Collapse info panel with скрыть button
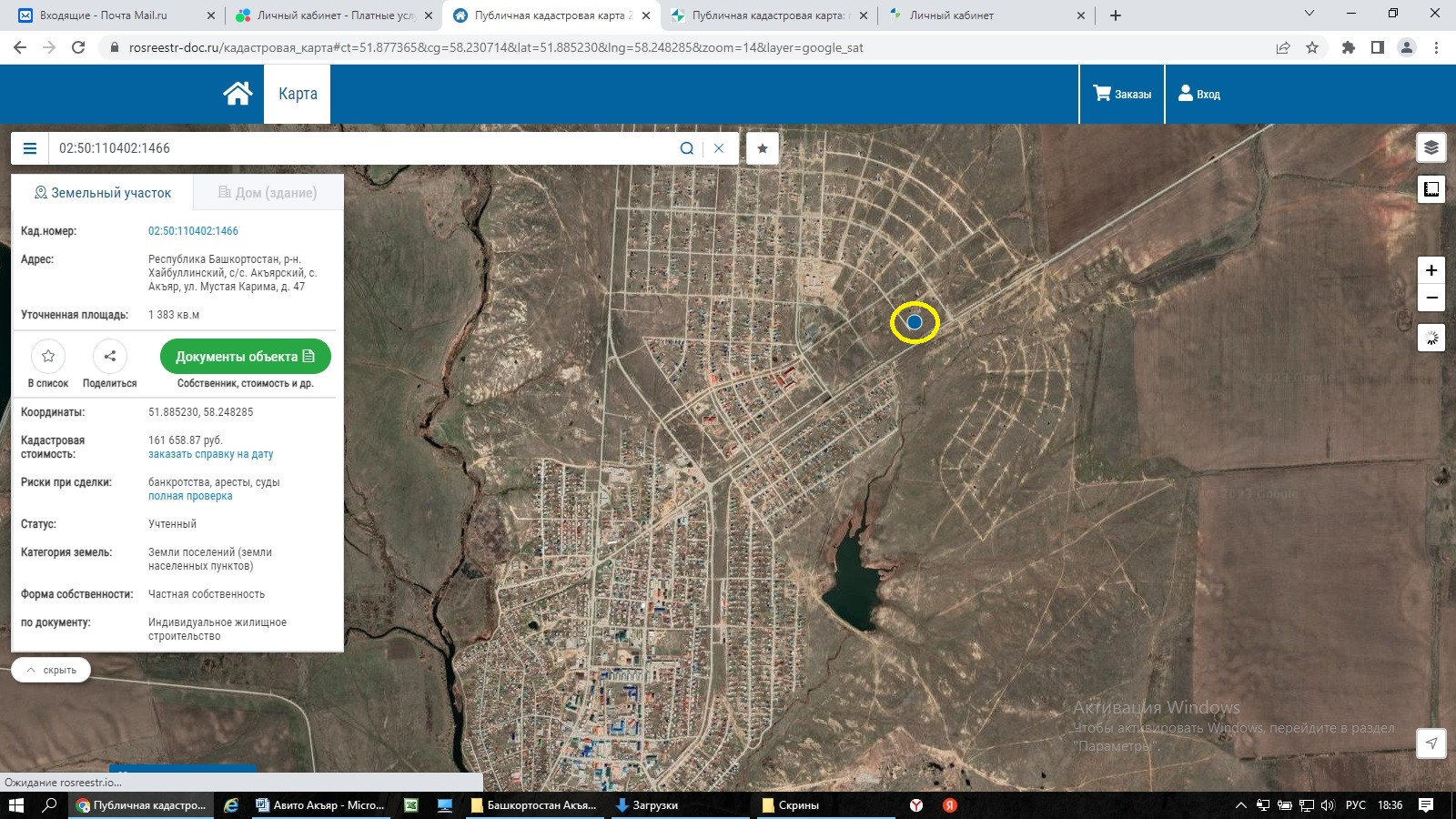Viewport: 1456px width, 819px height. [x=51, y=670]
